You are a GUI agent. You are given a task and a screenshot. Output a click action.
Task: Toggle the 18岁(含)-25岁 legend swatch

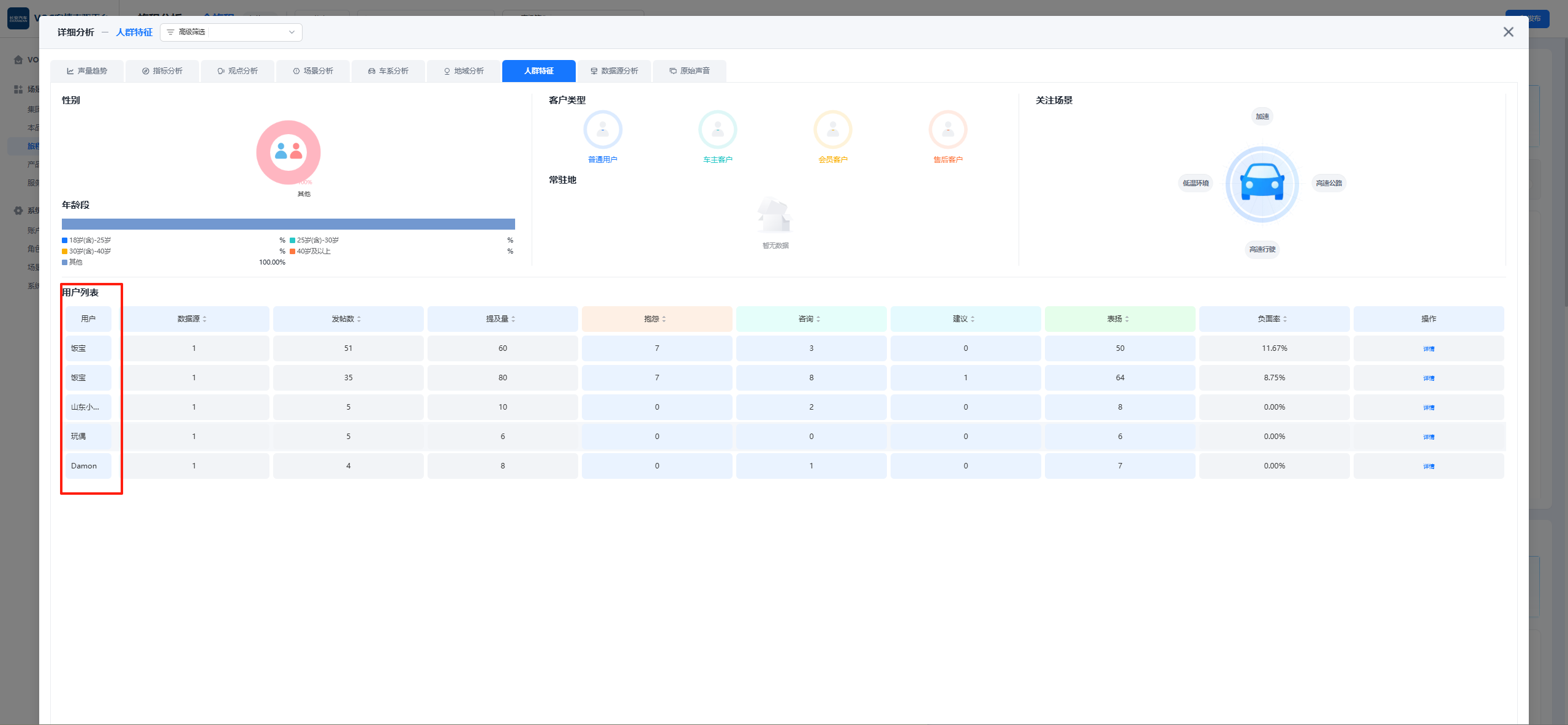(x=65, y=241)
